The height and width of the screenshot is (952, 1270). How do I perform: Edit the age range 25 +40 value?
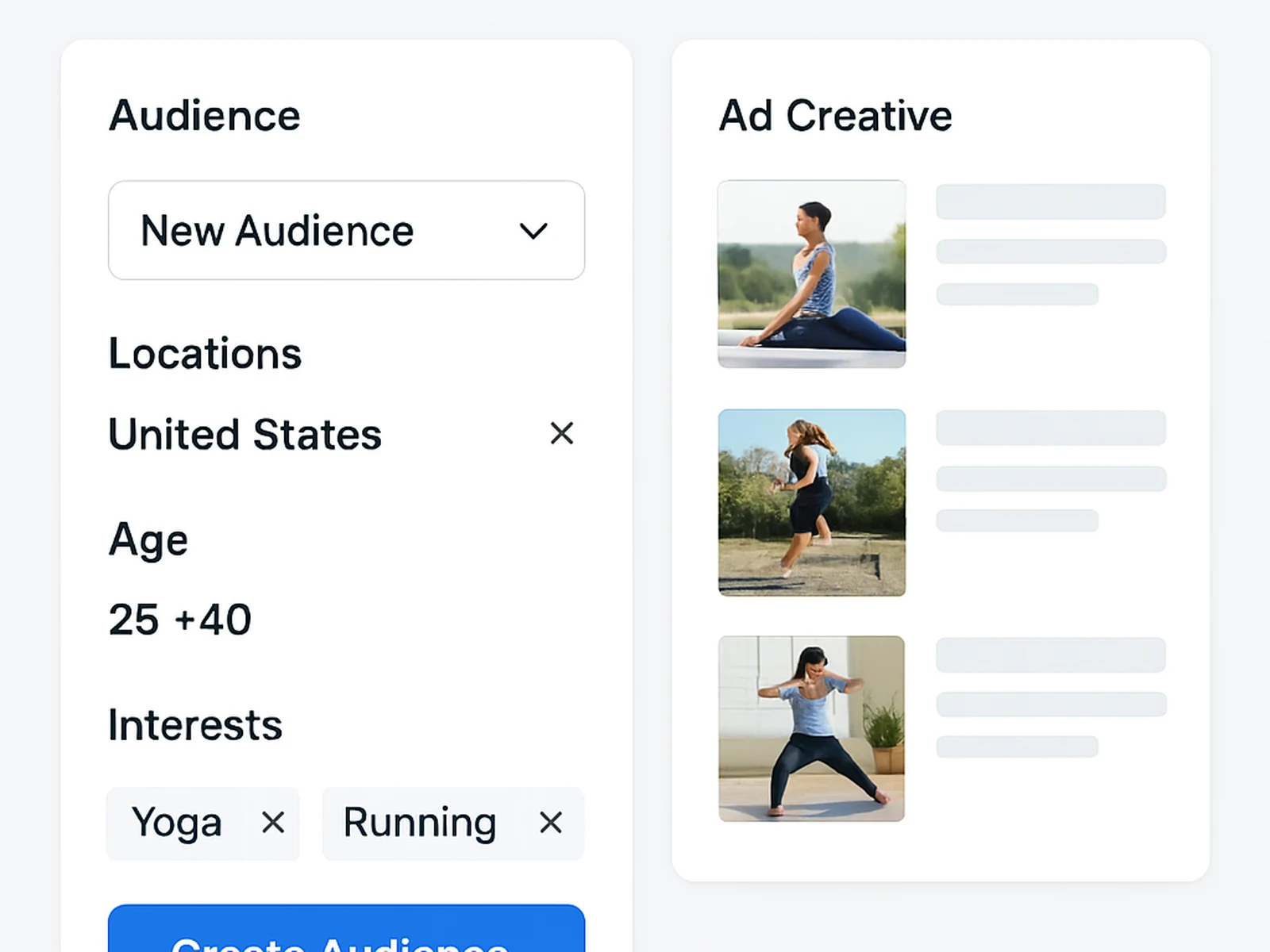[179, 619]
